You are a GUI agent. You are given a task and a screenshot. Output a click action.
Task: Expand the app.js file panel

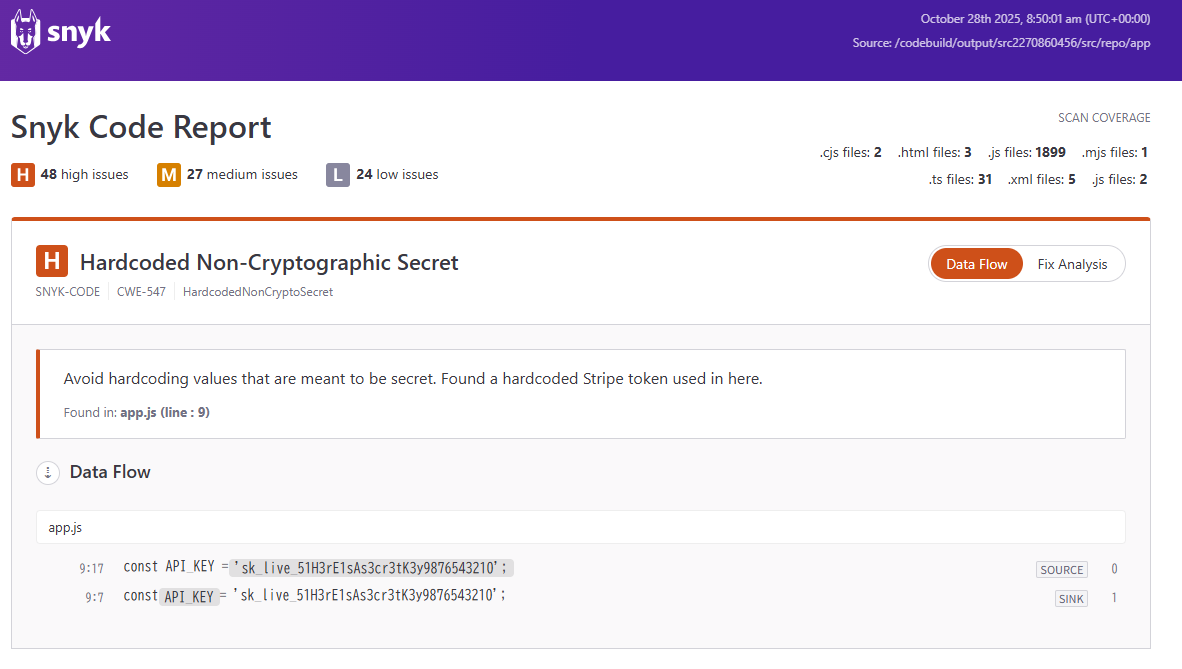64,527
